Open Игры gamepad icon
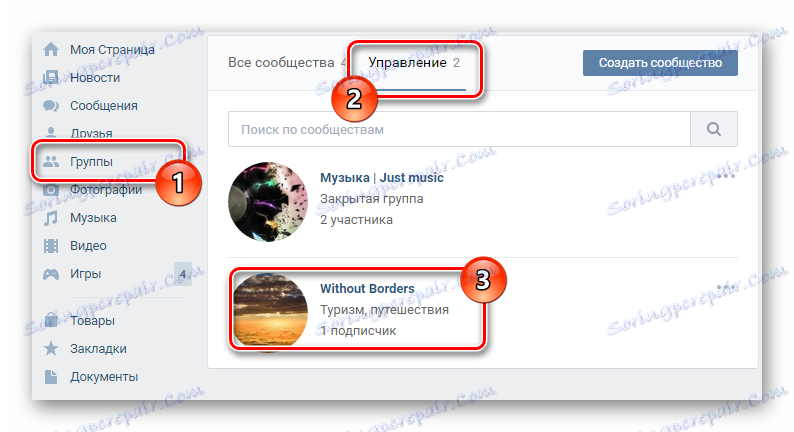This screenshot has width=794, height=432. [51, 274]
